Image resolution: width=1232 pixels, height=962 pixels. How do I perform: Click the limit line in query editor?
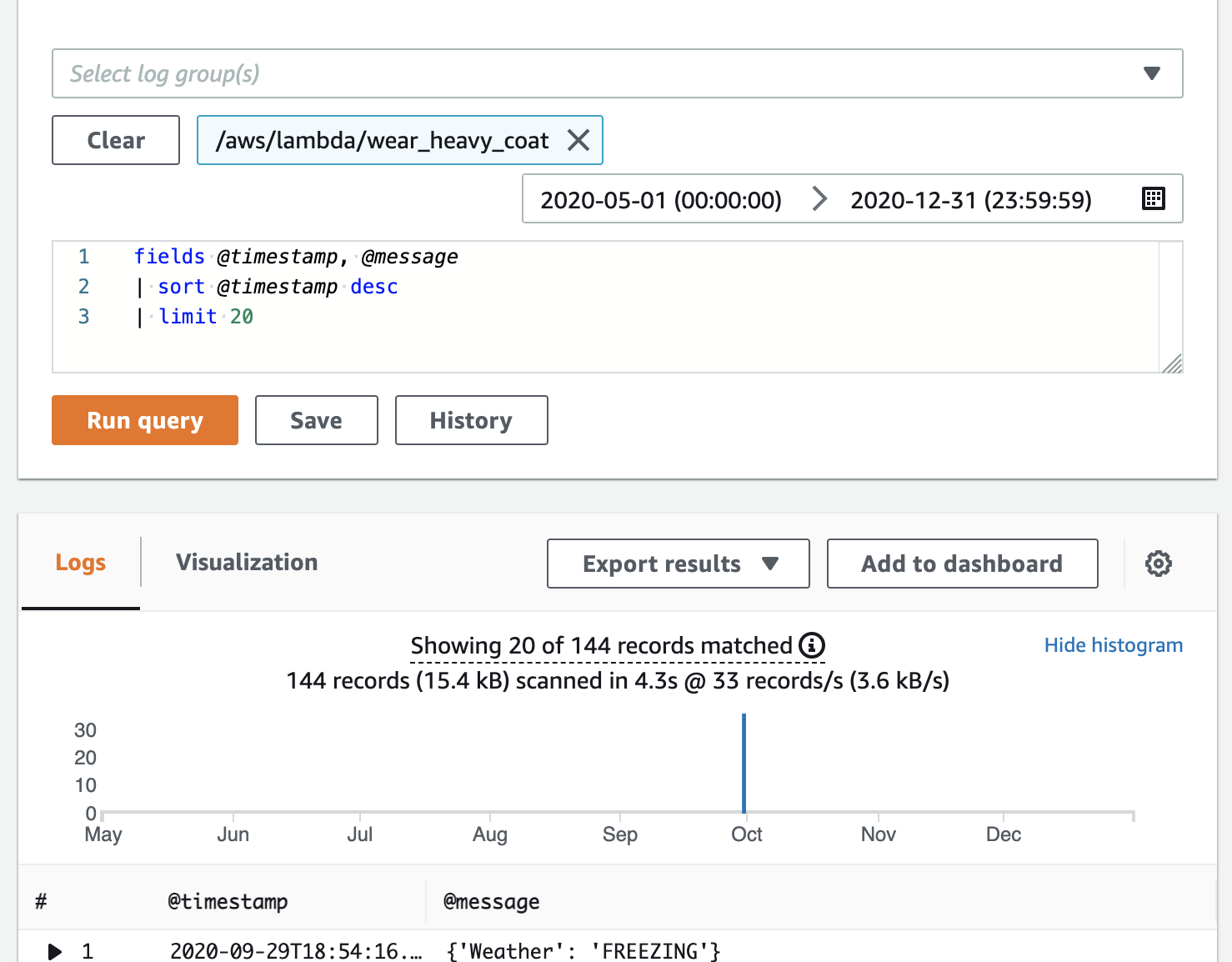tap(205, 317)
